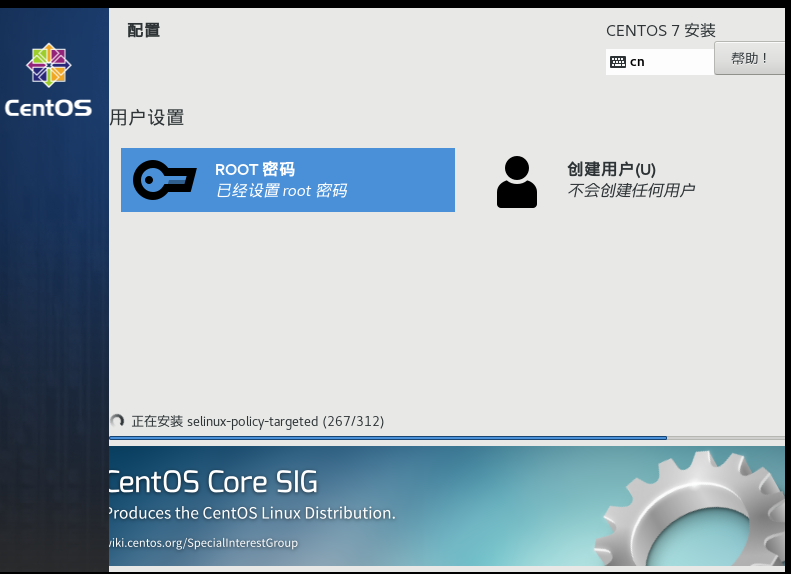Click the key icon for ROOT password
791x574 pixels.
165,180
